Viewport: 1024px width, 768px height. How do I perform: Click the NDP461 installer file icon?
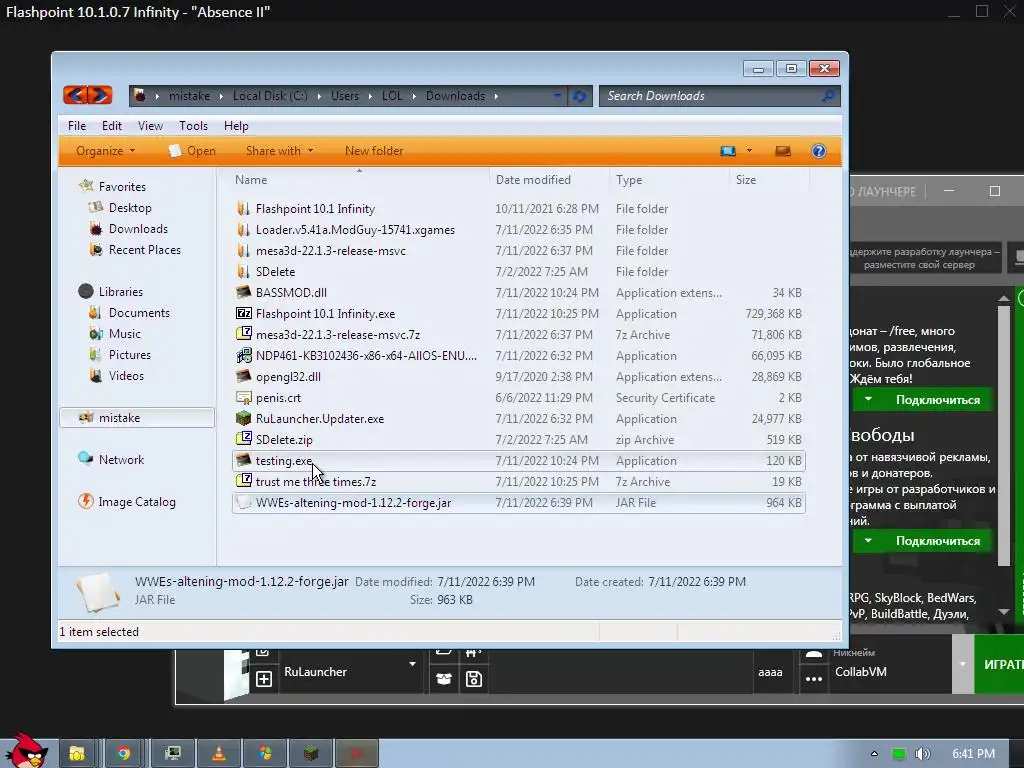coord(244,355)
